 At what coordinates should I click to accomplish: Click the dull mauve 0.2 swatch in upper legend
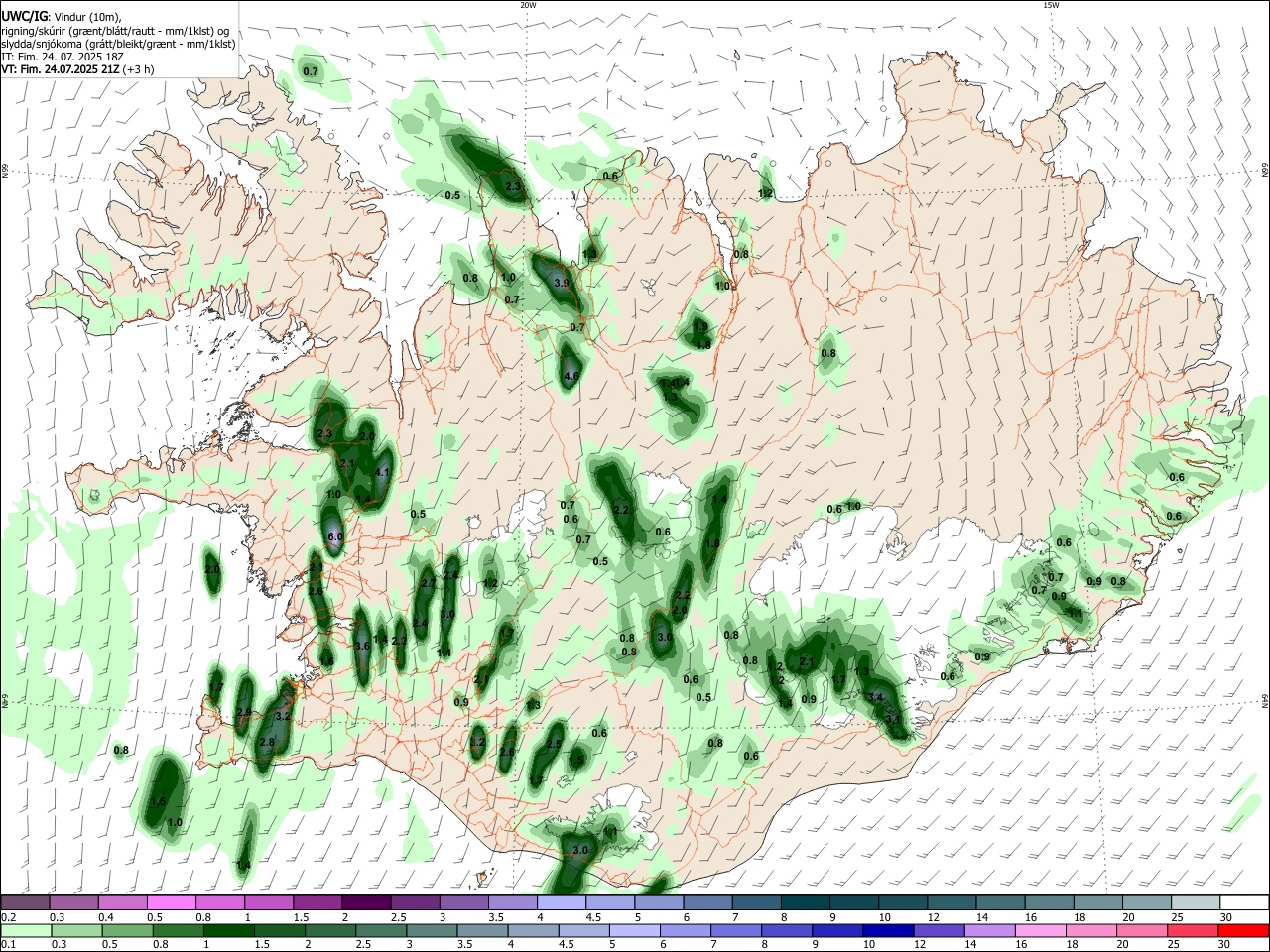tap(25, 902)
